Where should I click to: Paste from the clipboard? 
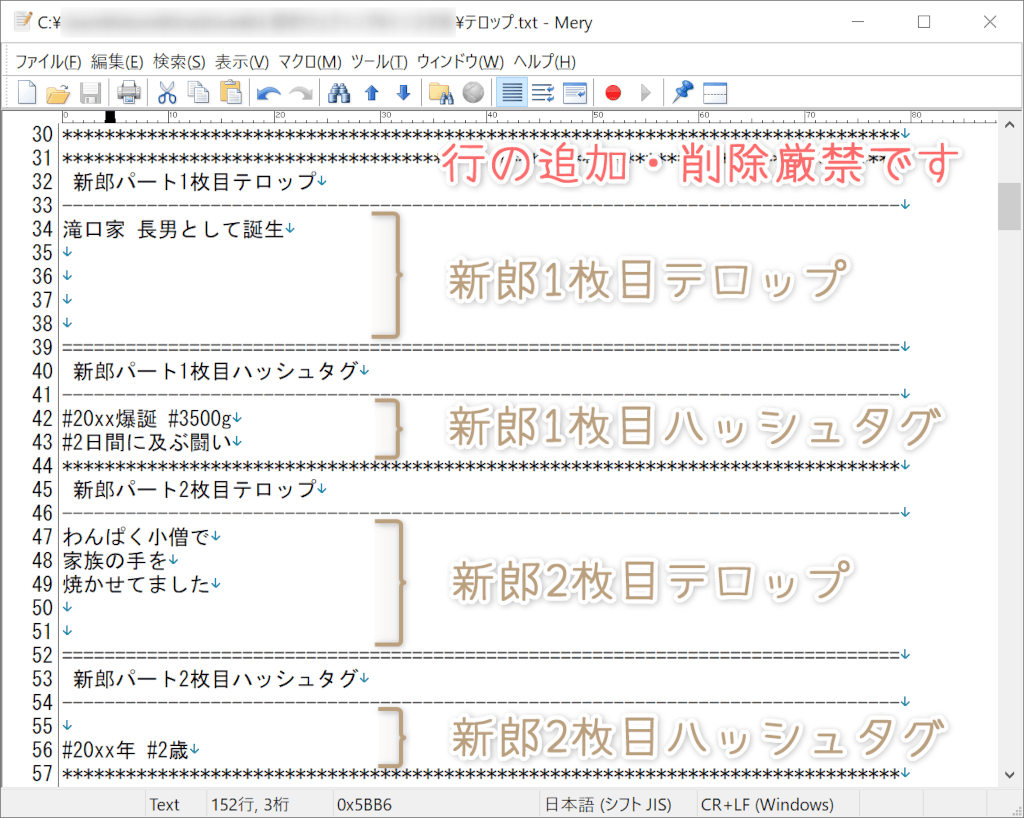click(x=230, y=92)
